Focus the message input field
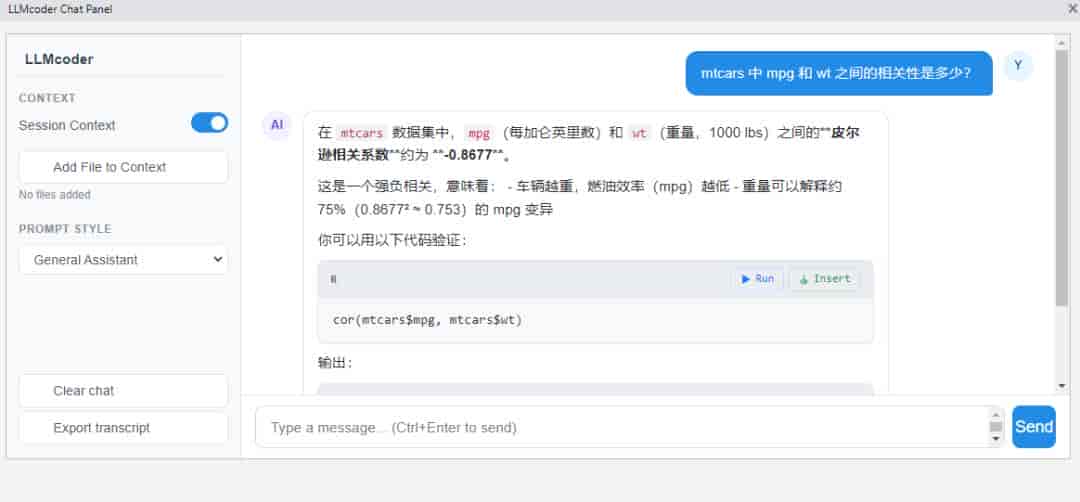The width and height of the screenshot is (1080, 502). [x=622, y=427]
